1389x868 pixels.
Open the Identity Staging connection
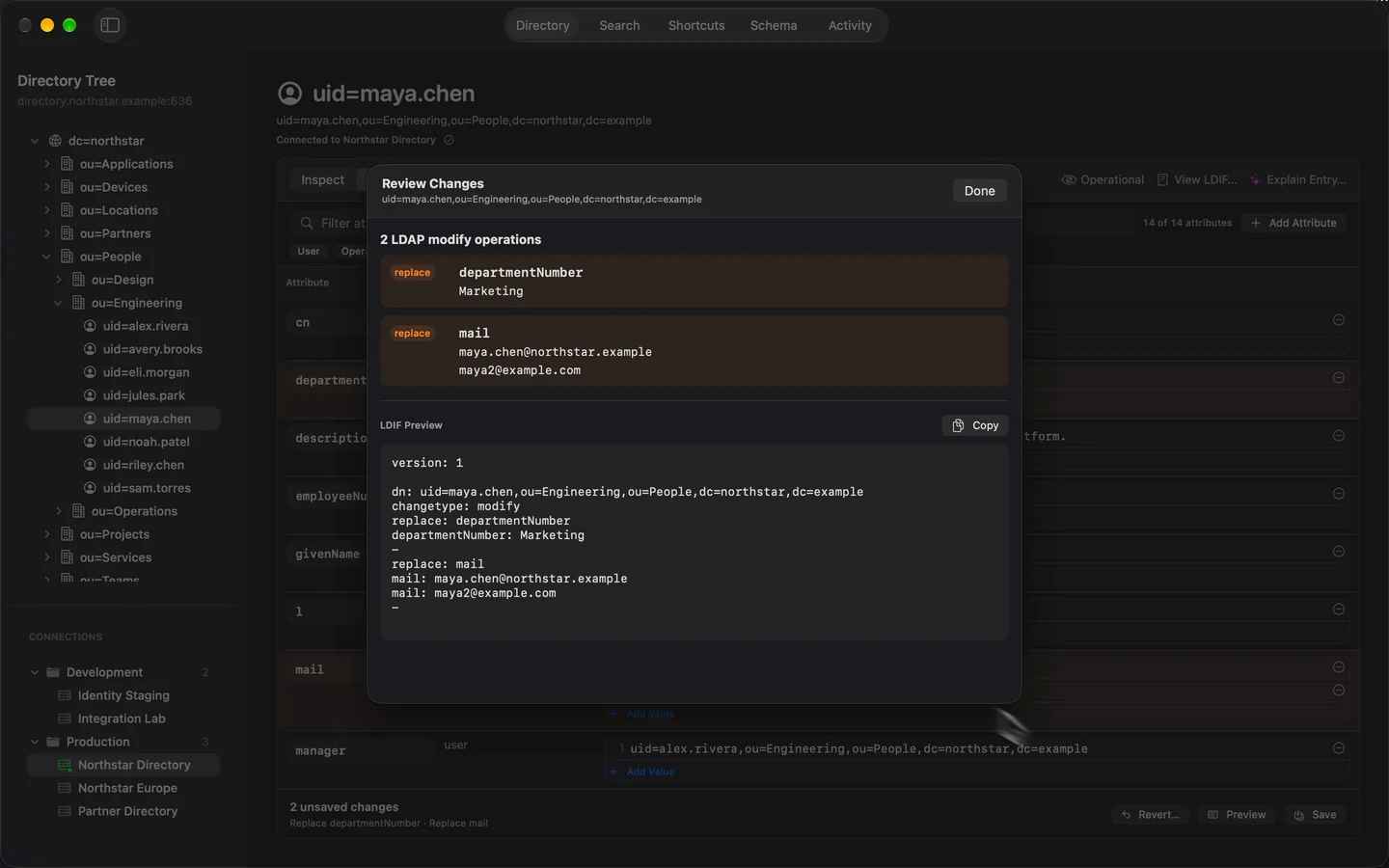(123, 695)
